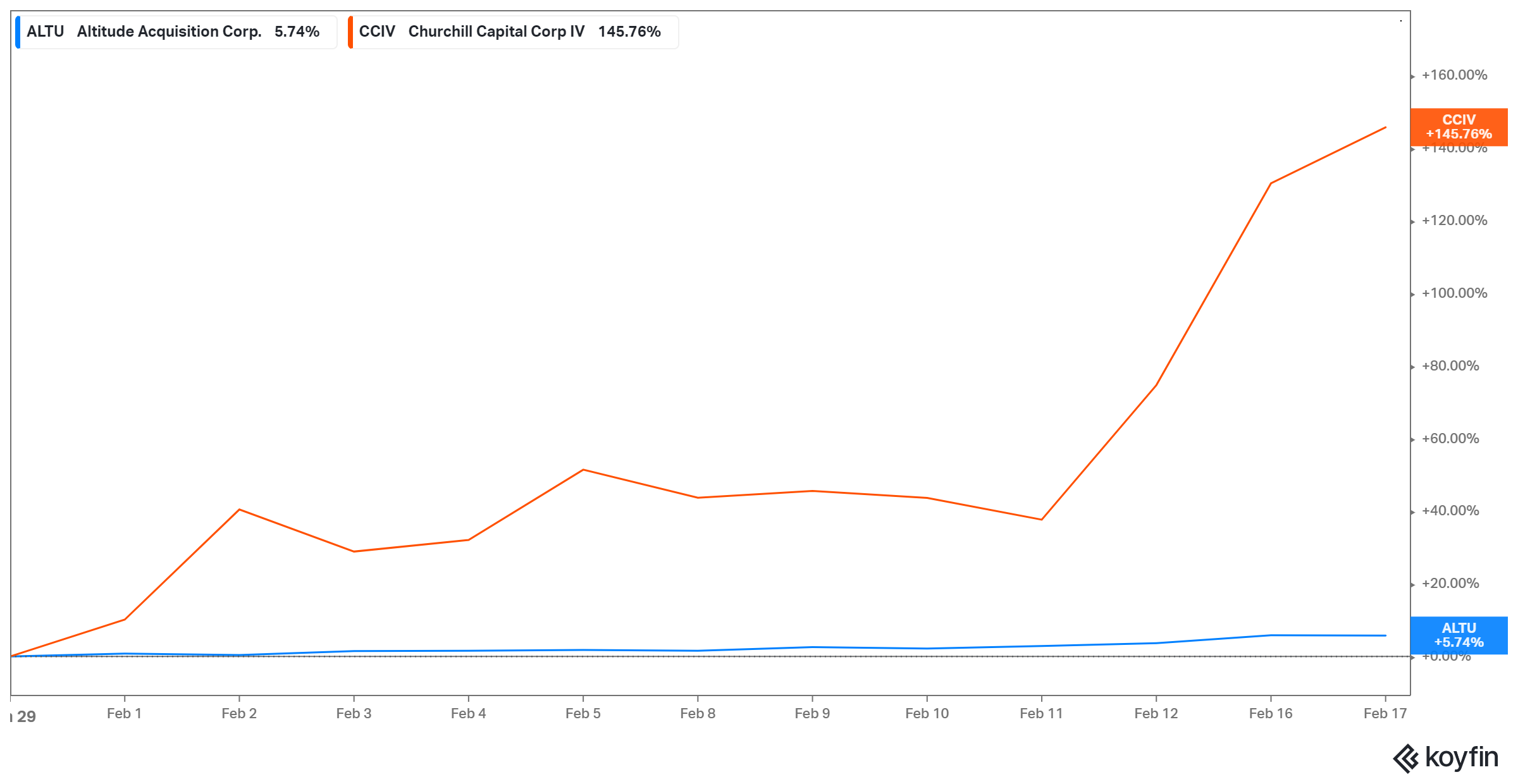Click the Feb 12 date label
The width and height of the screenshot is (1518, 784).
pos(1156,713)
